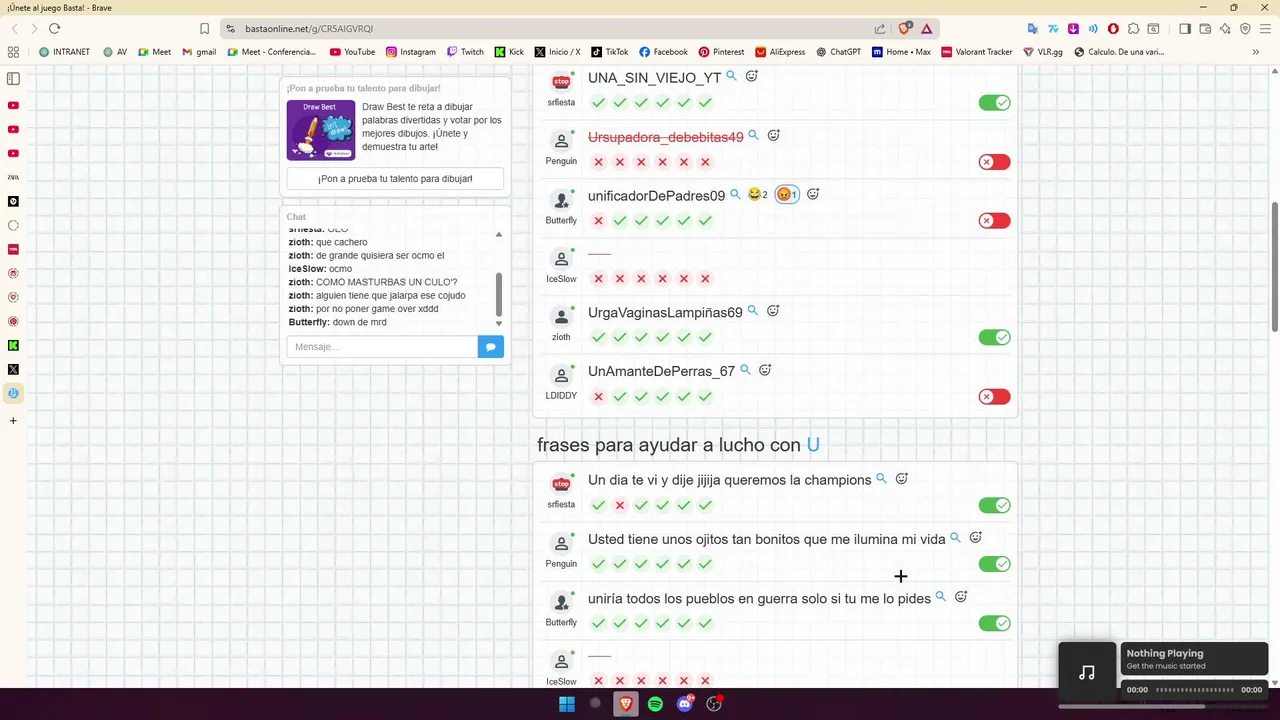This screenshot has height=720, width=1280.
Task: Click the chat panel scrollbar
Action: point(499,294)
